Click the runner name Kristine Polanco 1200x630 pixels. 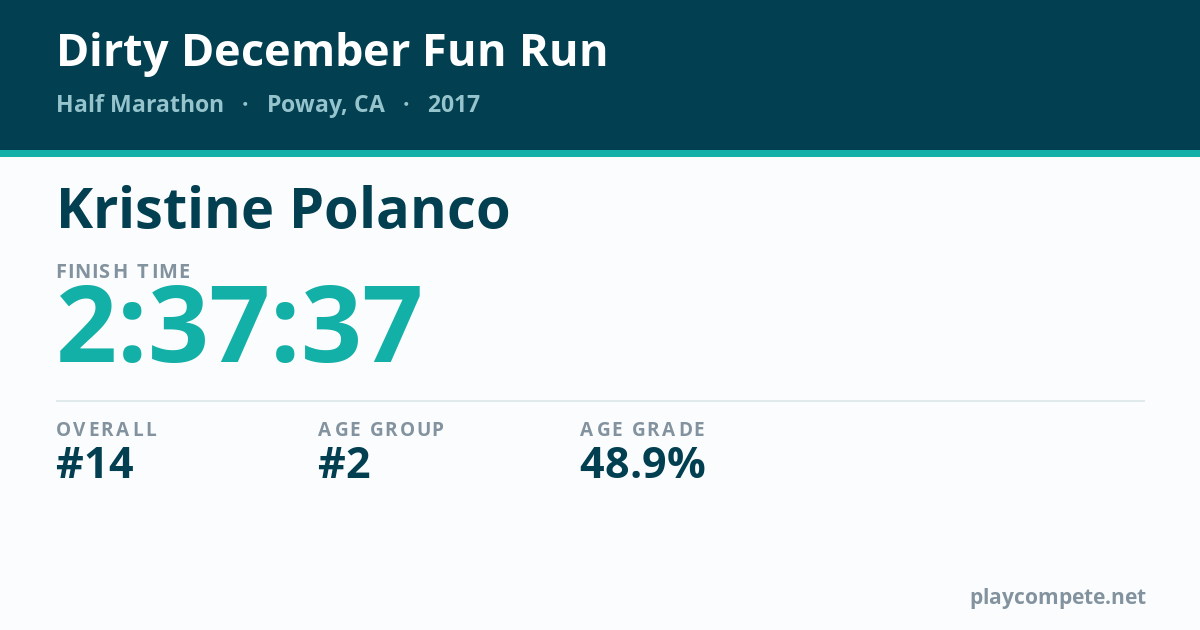[x=283, y=208]
